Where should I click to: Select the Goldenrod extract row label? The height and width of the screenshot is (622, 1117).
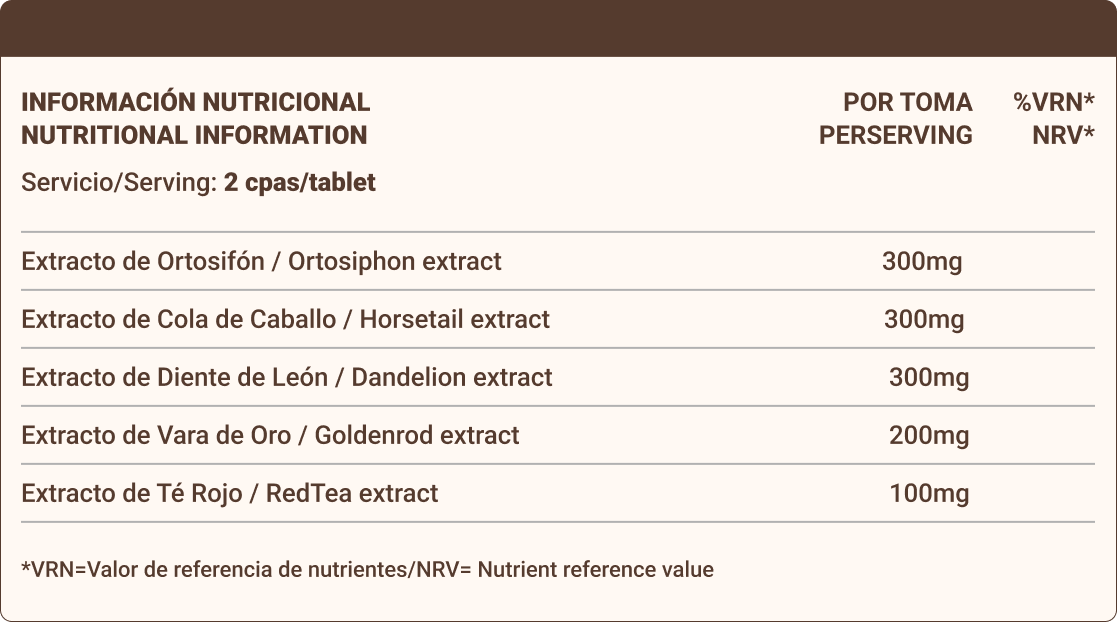(x=270, y=436)
